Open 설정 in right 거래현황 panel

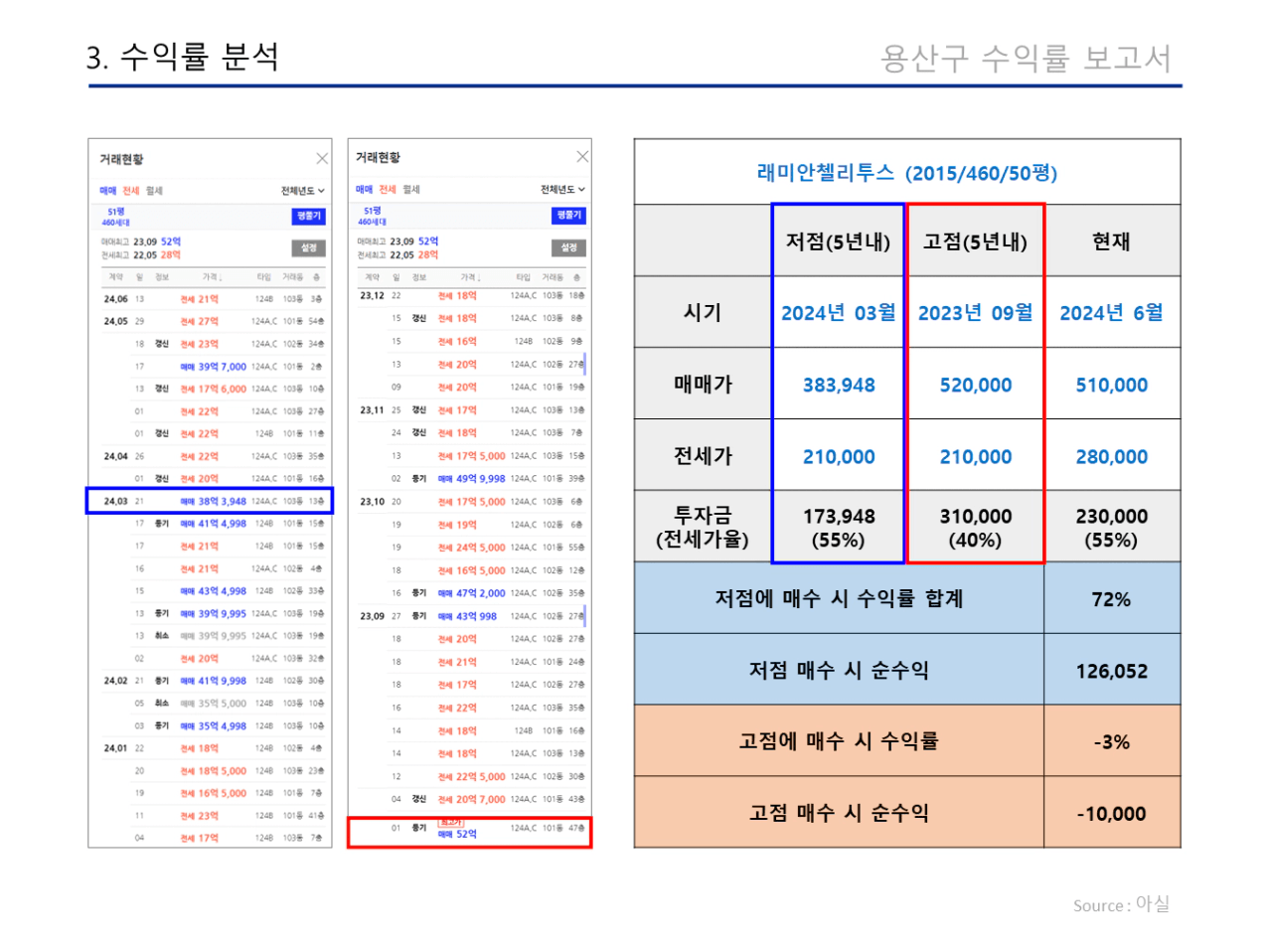click(x=569, y=247)
